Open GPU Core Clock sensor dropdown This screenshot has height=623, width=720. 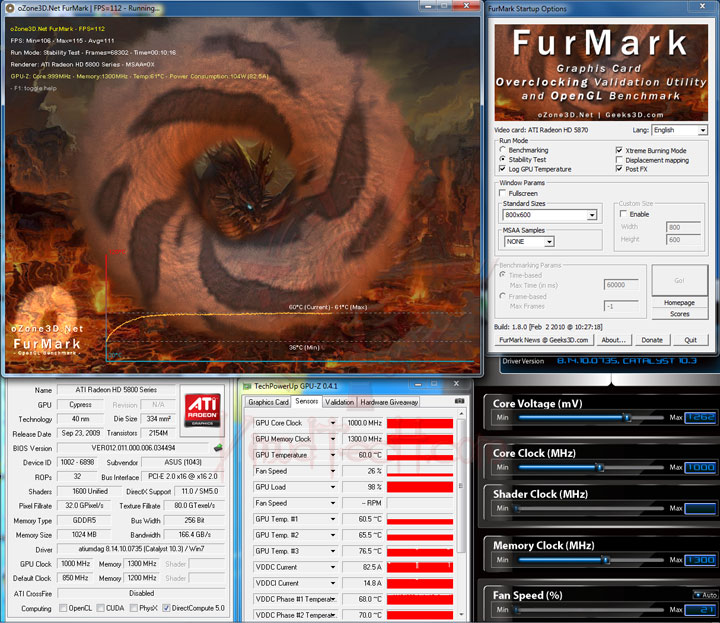tap(333, 423)
